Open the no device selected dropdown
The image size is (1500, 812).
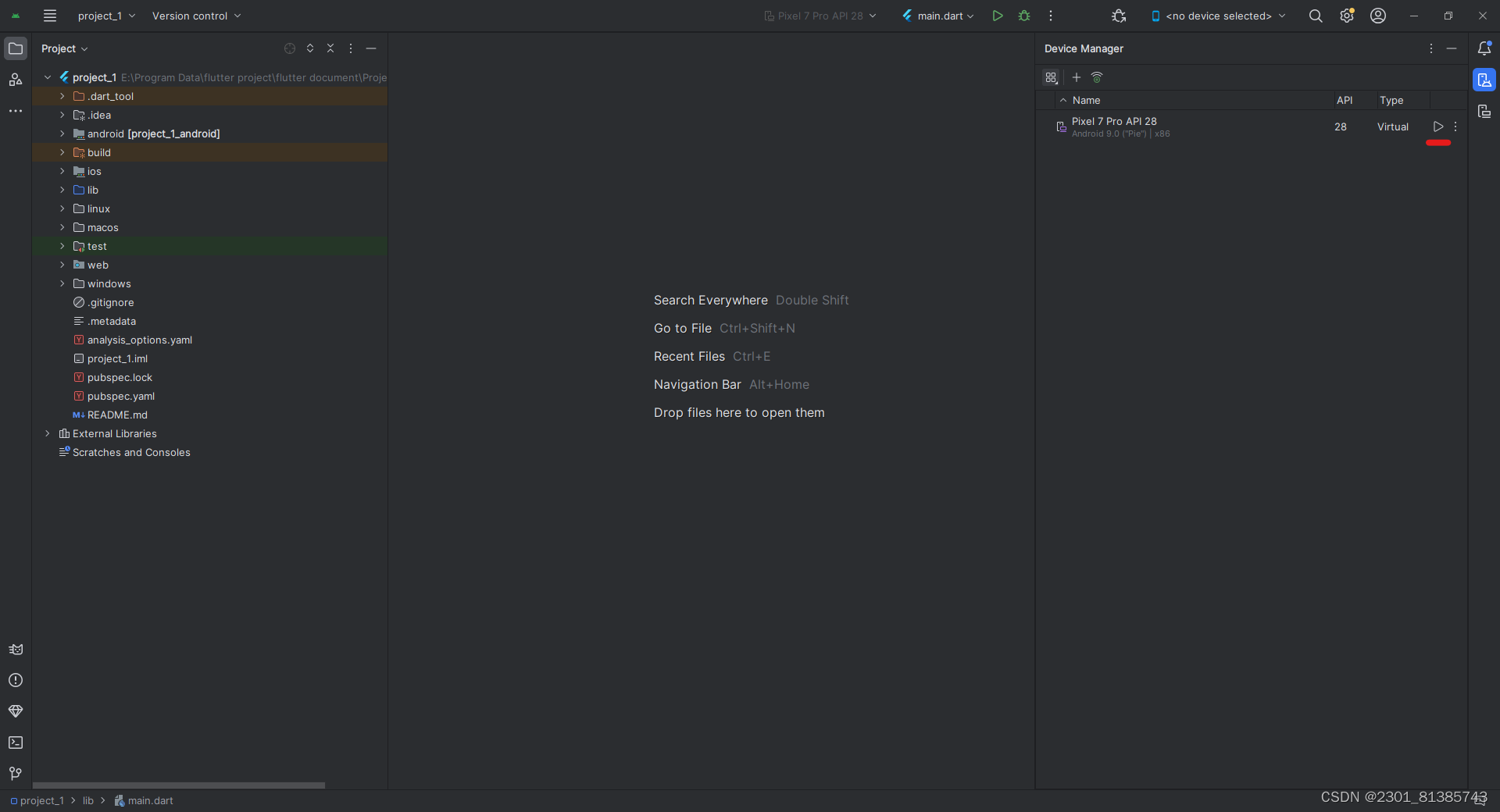tap(1218, 16)
